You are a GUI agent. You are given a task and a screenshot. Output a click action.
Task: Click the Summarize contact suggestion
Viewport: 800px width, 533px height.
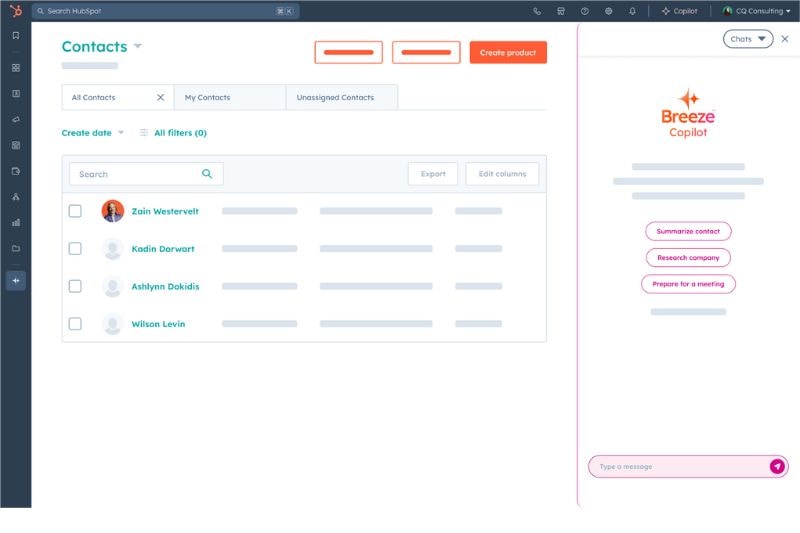[688, 231]
